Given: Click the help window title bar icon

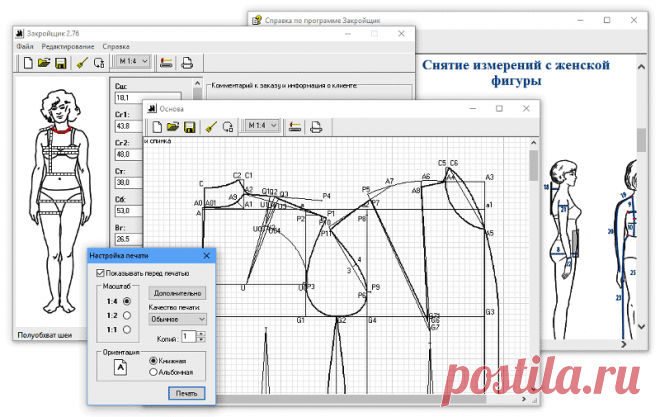Looking at the screenshot, I should pos(256,20).
